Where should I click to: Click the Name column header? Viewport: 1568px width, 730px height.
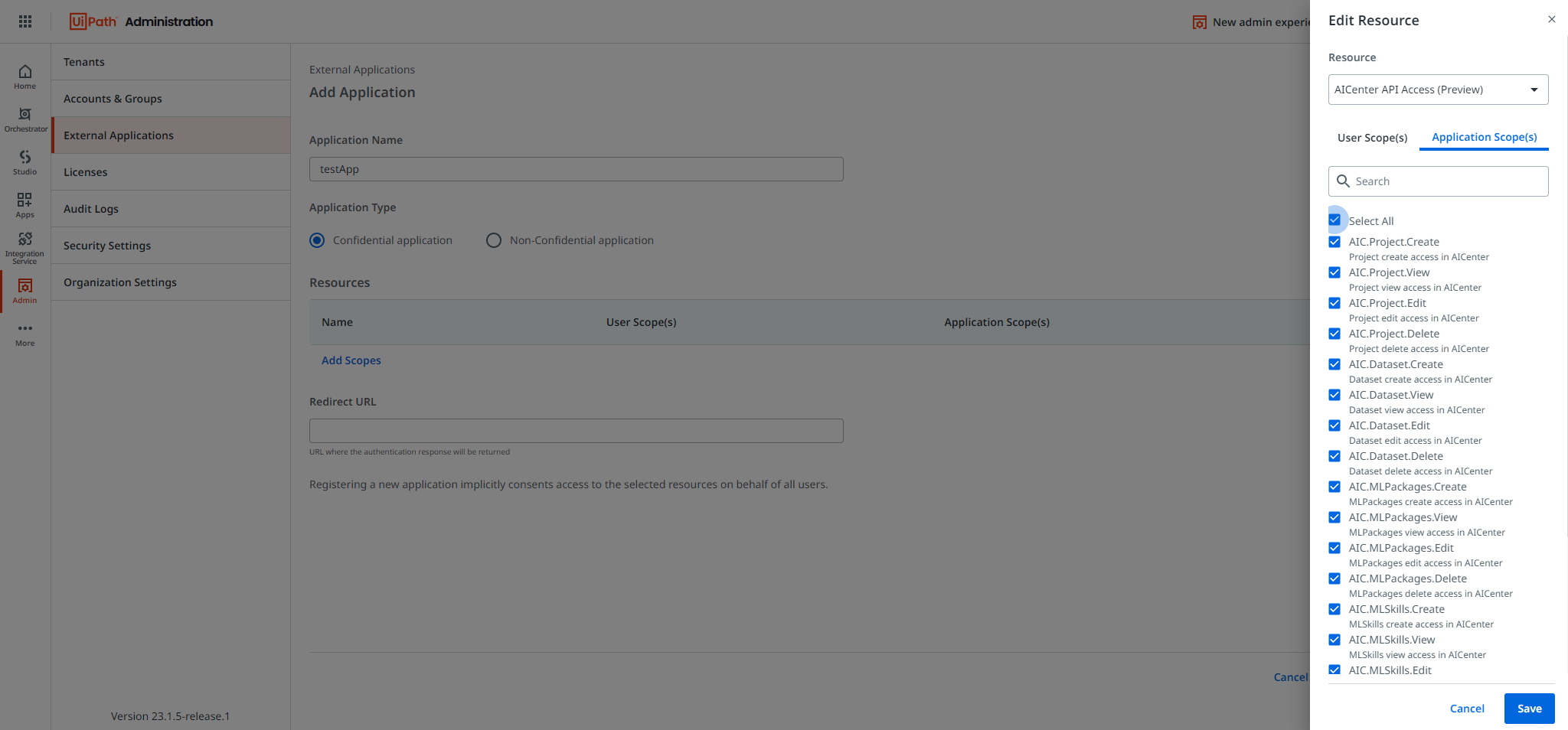[x=337, y=322]
